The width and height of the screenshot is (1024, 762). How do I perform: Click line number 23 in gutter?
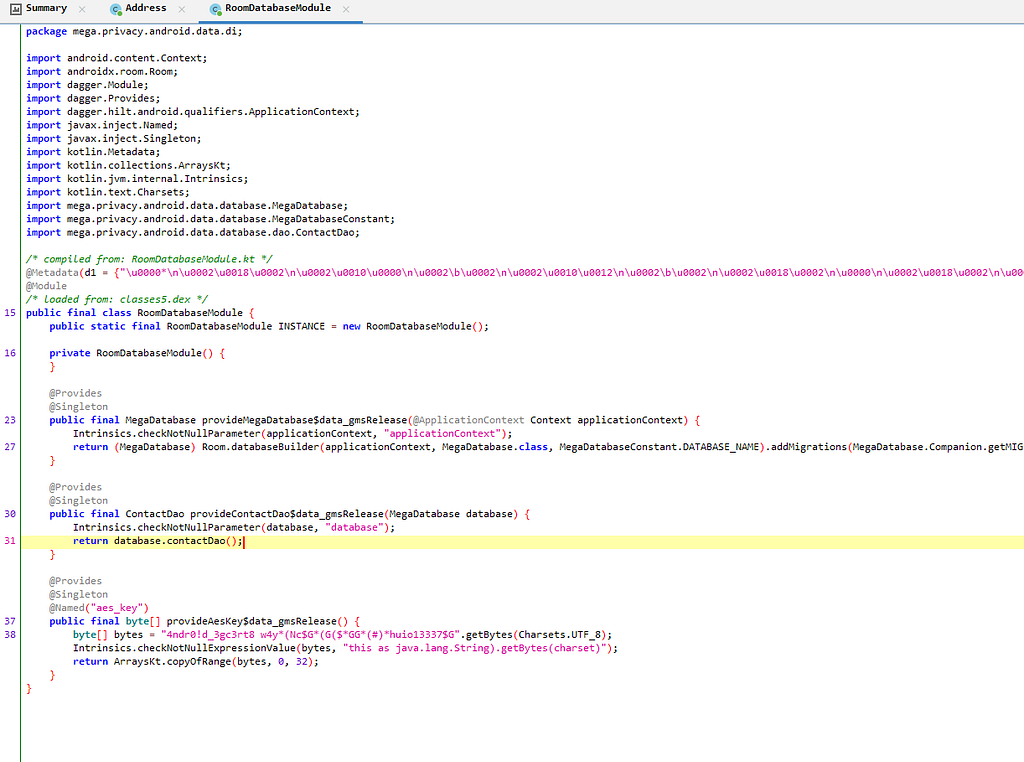(x=10, y=420)
